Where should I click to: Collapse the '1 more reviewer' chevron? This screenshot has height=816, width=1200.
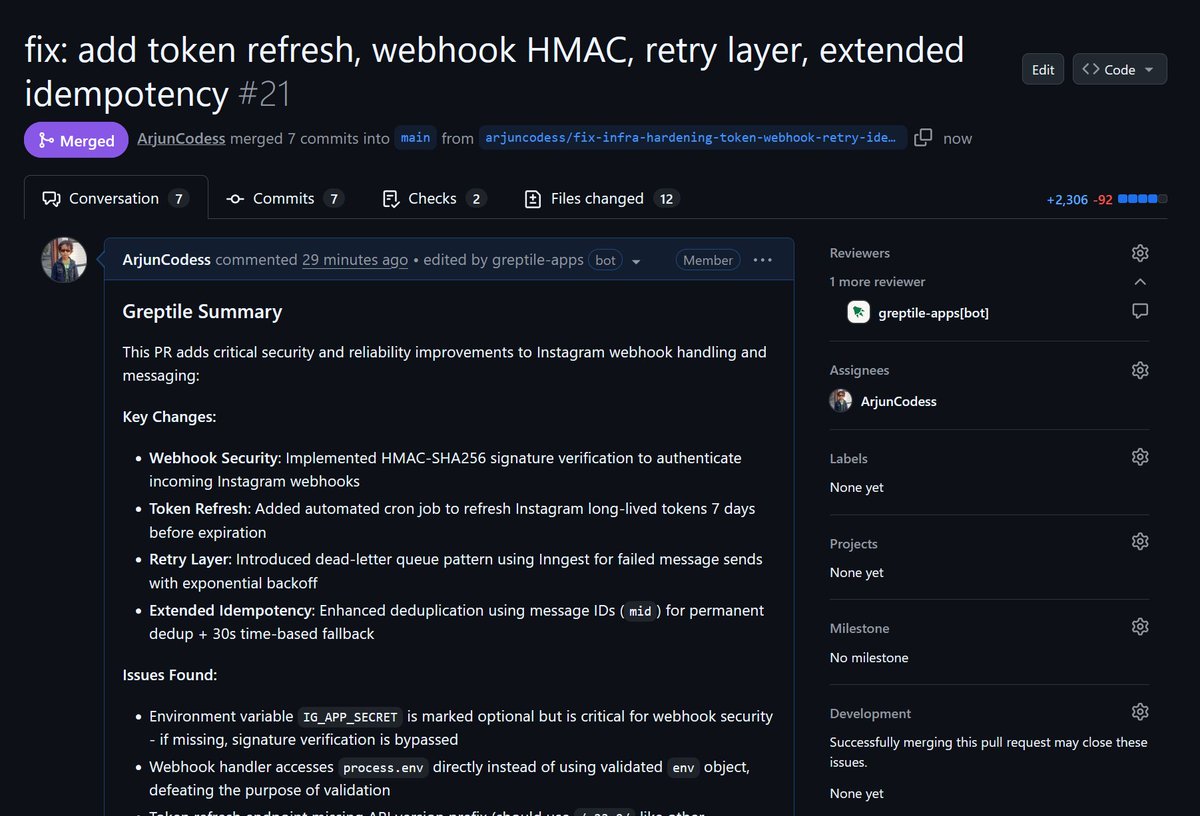tap(1140, 282)
